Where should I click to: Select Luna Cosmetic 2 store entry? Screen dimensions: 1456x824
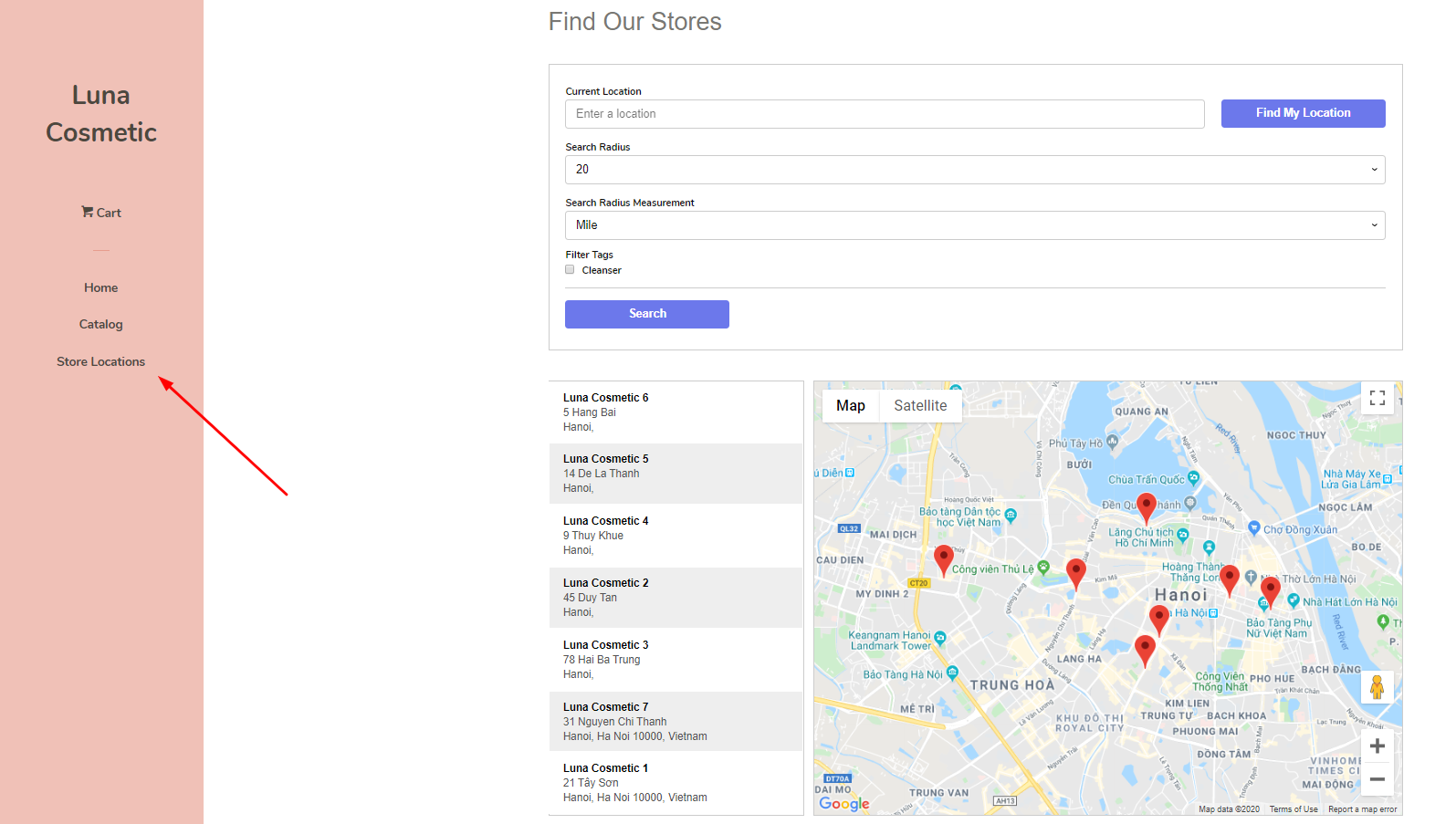676,598
